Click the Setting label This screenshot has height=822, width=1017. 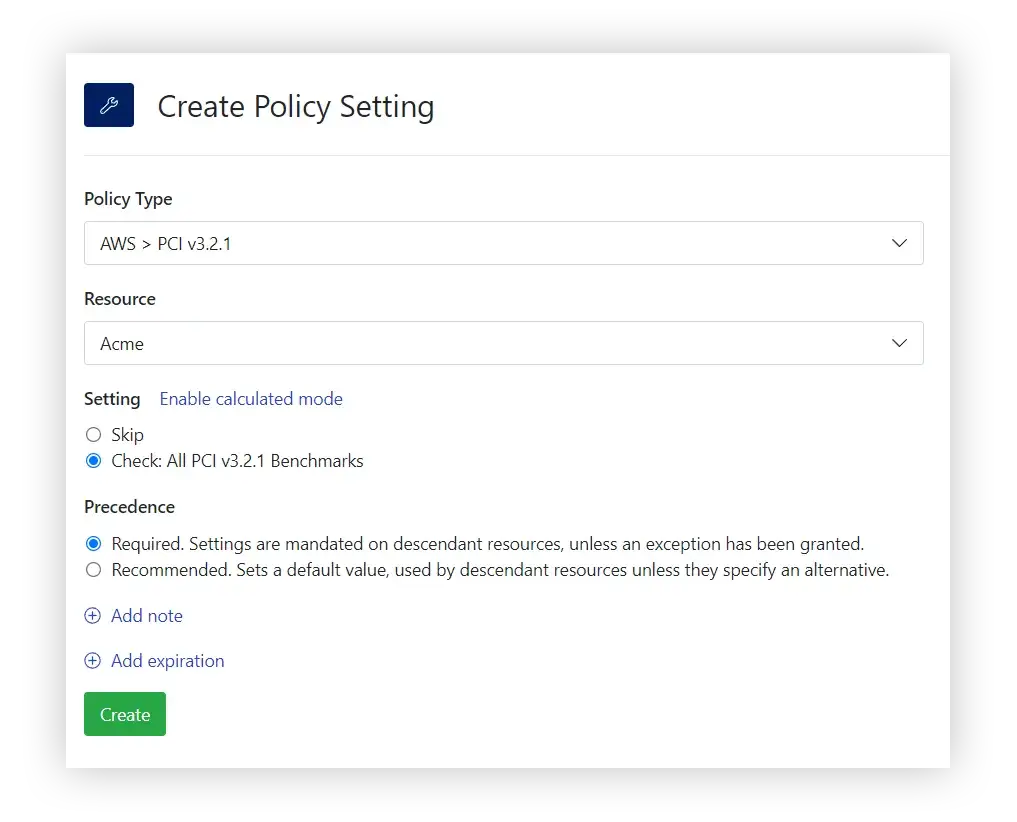click(x=112, y=399)
